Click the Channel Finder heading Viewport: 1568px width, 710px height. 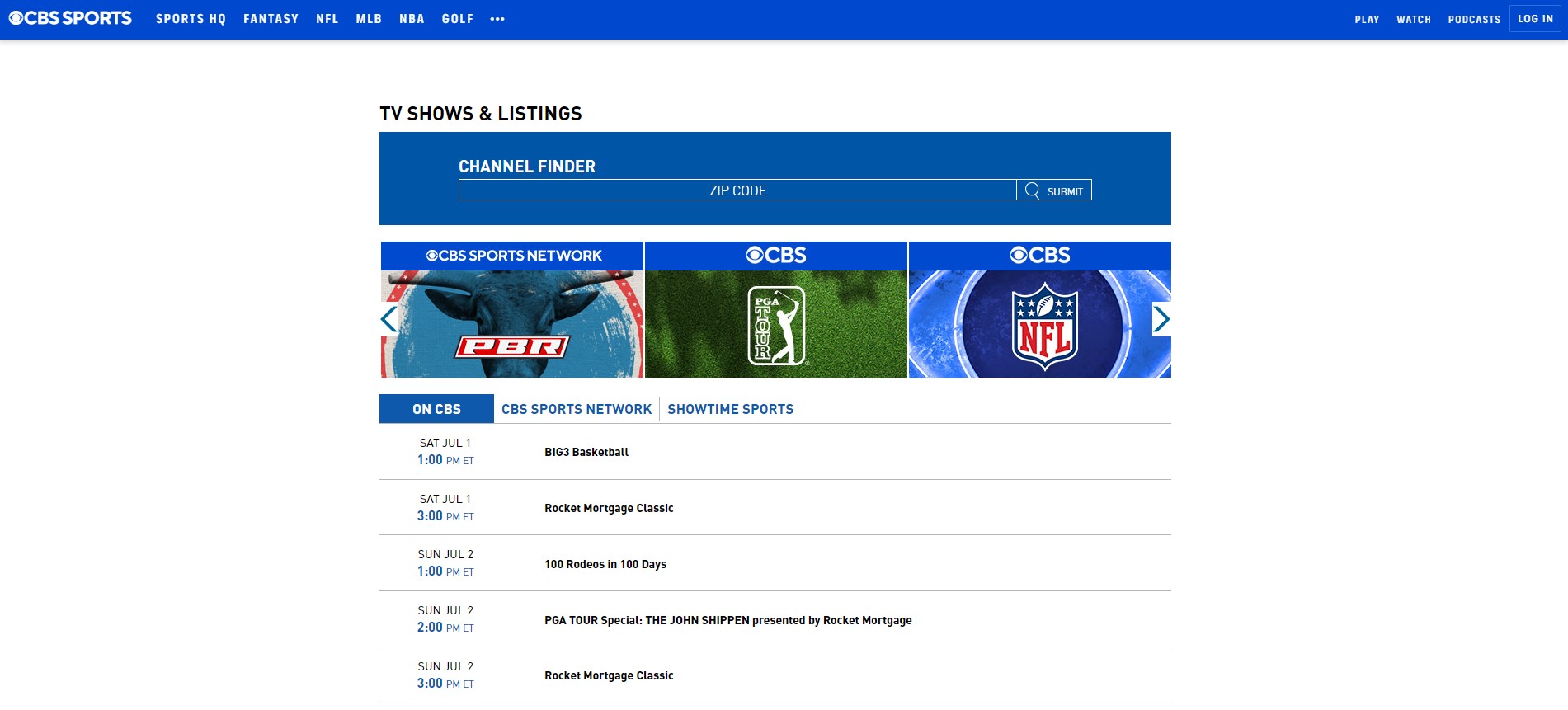point(527,167)
